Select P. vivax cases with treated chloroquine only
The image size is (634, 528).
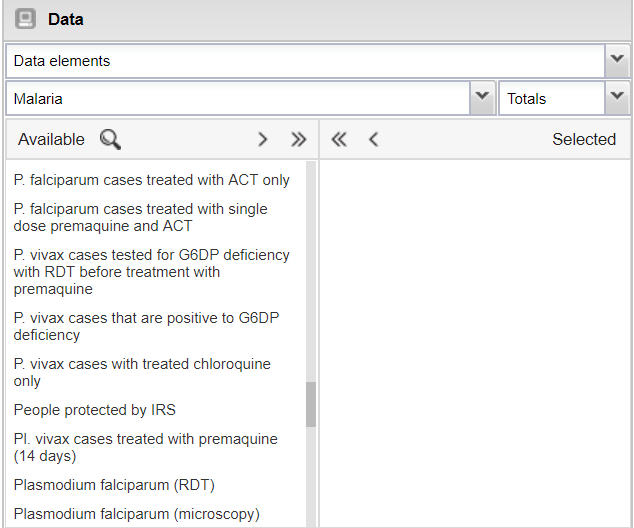142,372
